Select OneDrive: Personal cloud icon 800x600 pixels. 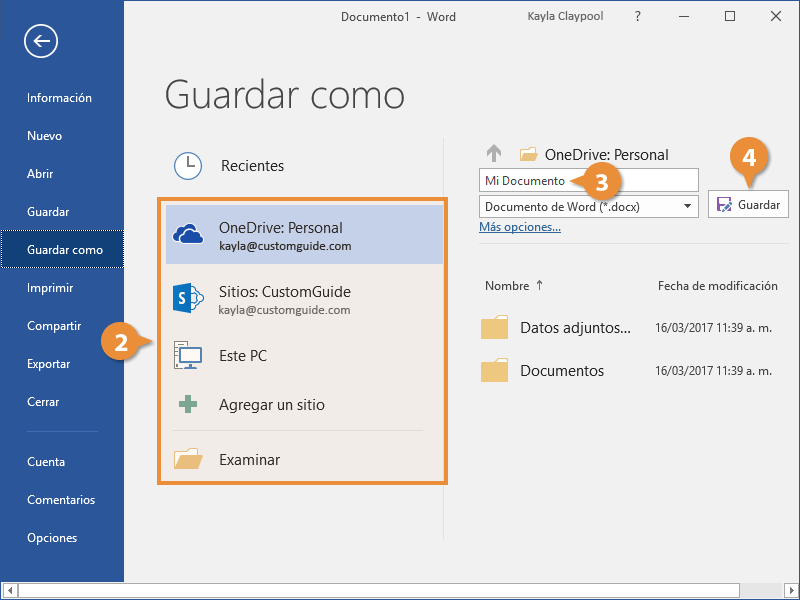tap(188, 230)
